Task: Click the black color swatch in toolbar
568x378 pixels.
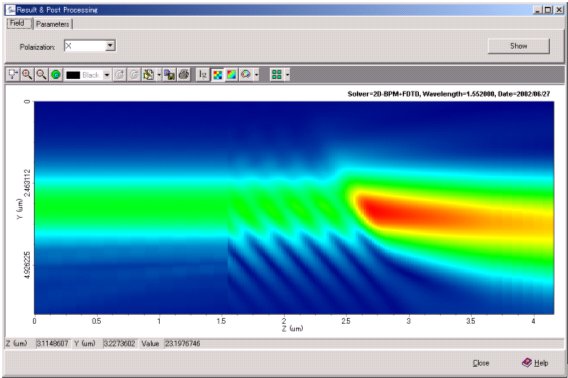Action: [73, 75]
